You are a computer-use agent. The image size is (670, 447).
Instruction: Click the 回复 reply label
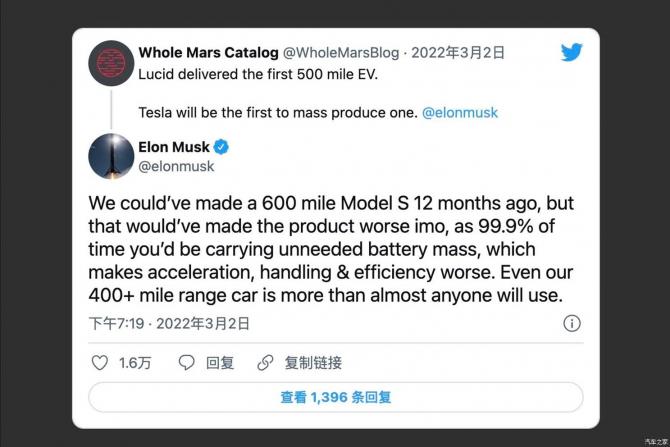point(220,362)
